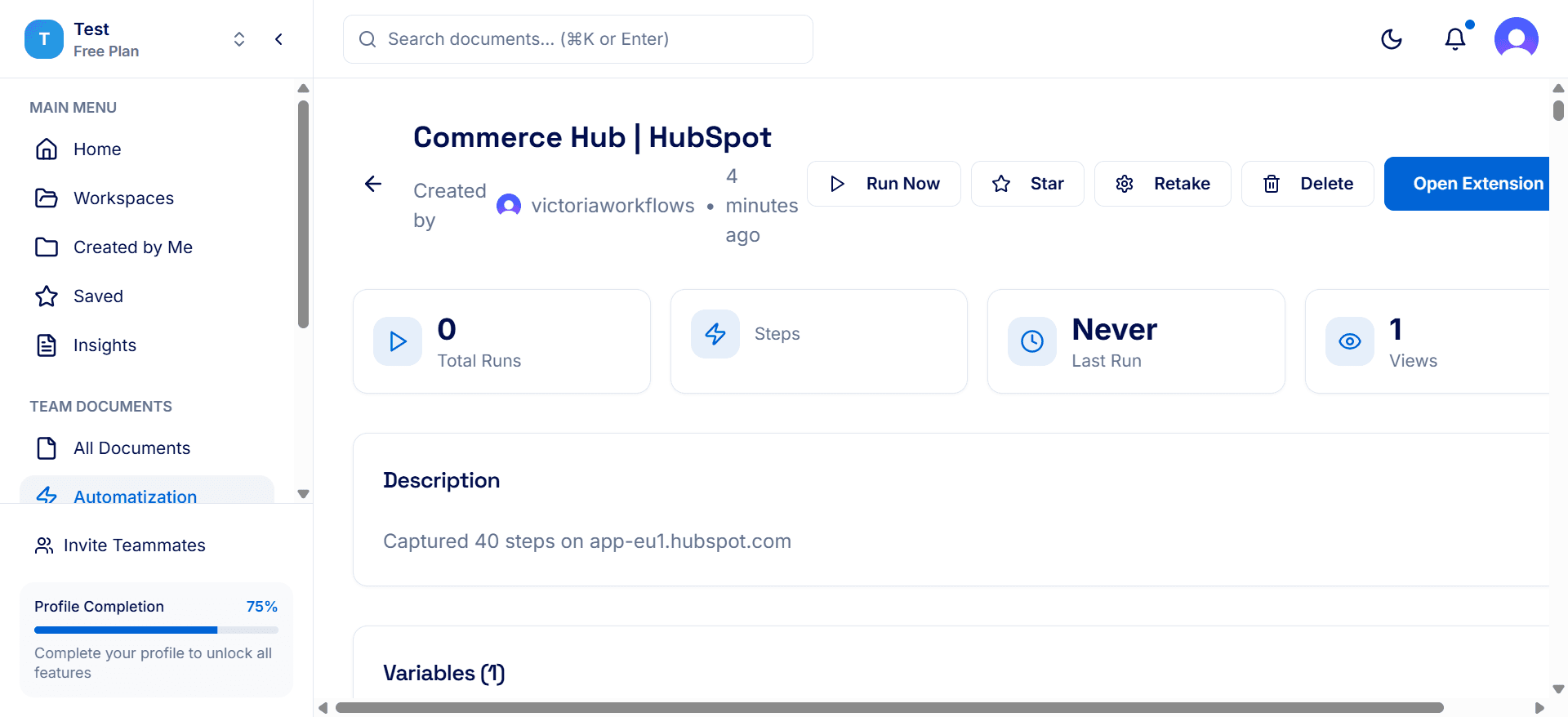Click the Total Runs play icon

tap(398, 341)
